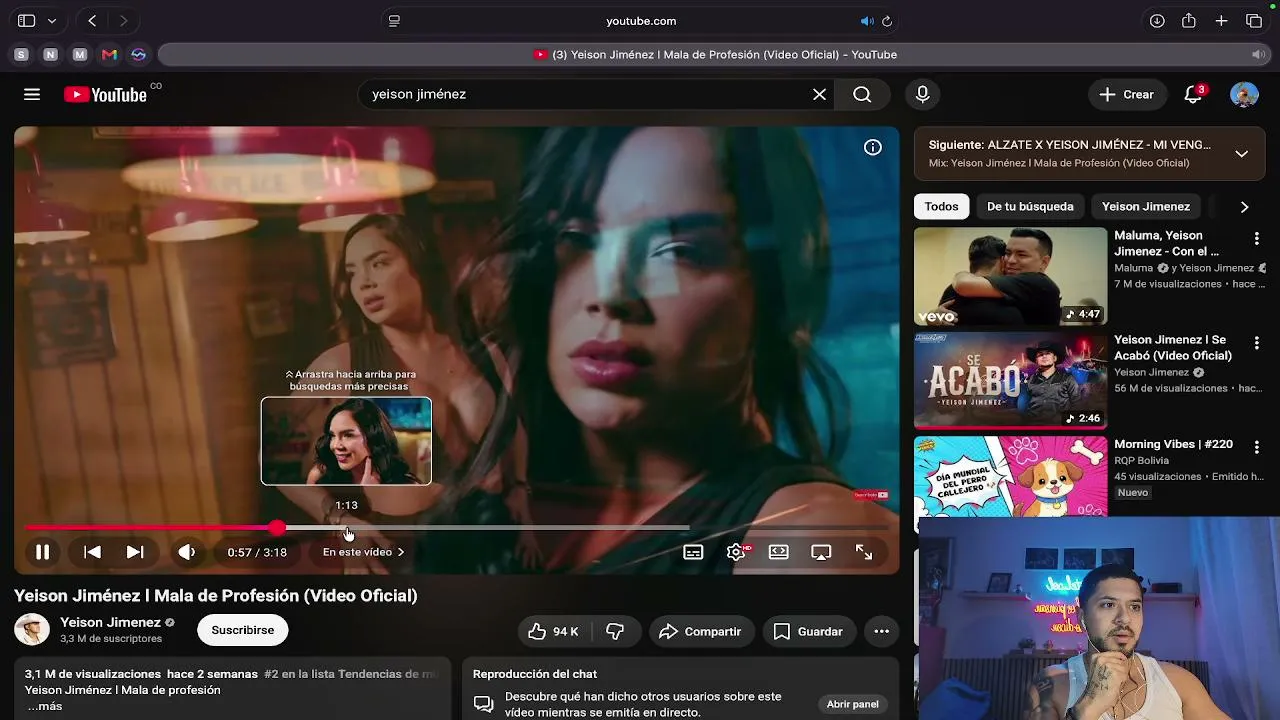Like the video (94 K)

(x=554, y=631)
